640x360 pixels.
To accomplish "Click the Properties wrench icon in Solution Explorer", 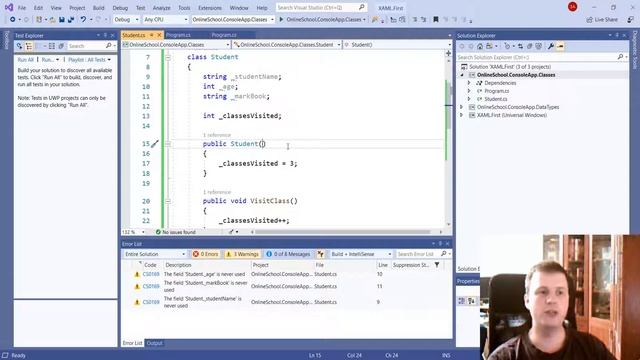I will tap(551, 46).
